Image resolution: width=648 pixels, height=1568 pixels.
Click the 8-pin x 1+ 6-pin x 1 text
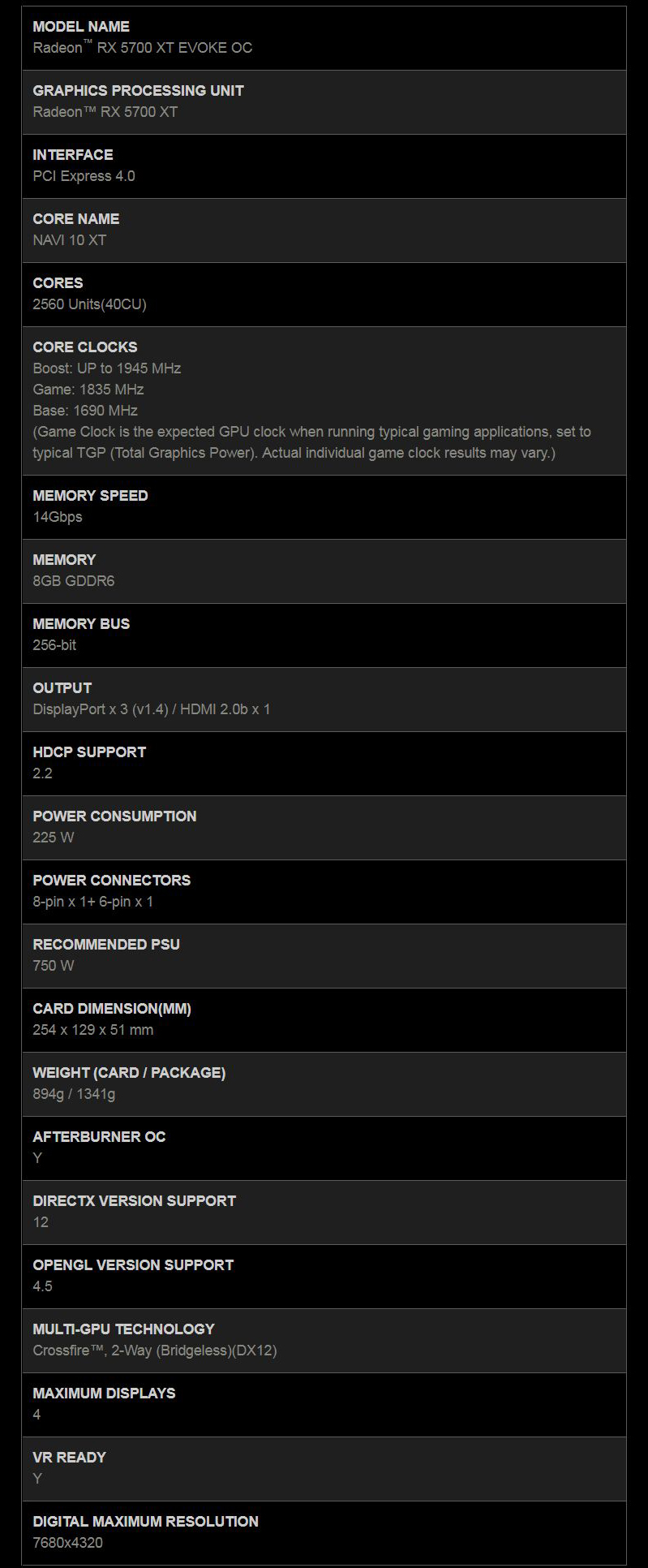click(x=92, y=902)
